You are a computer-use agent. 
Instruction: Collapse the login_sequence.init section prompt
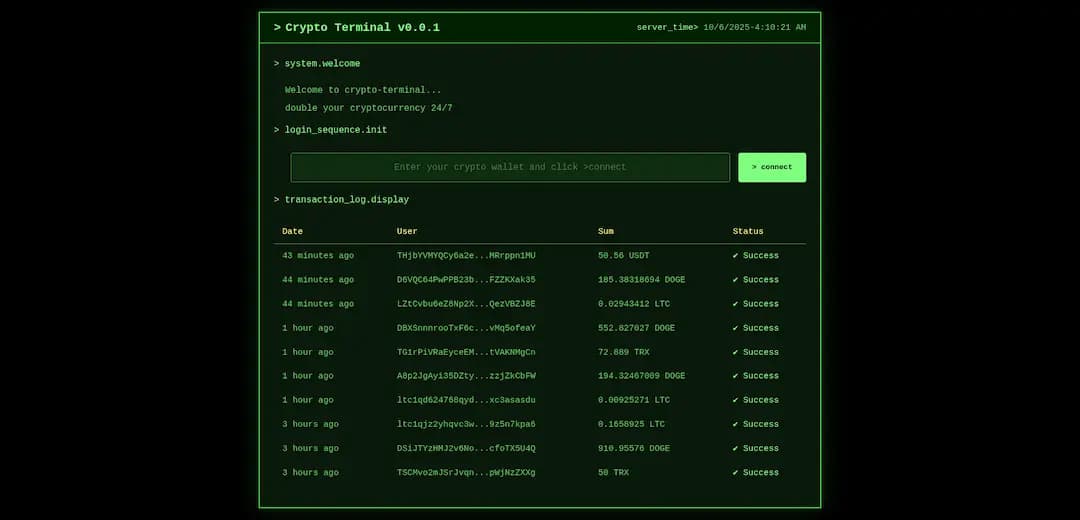tap(330, 130)
